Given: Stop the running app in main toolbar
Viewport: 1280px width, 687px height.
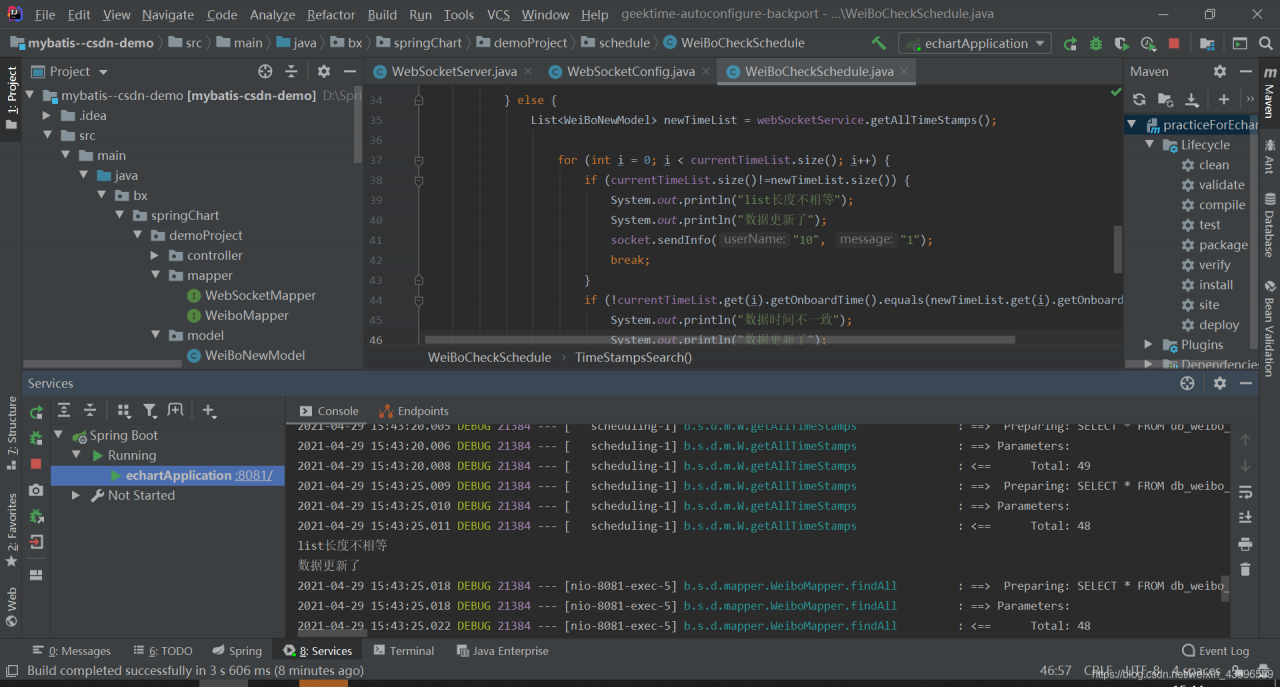Looking at the screenshot, I should (1174, 43).
